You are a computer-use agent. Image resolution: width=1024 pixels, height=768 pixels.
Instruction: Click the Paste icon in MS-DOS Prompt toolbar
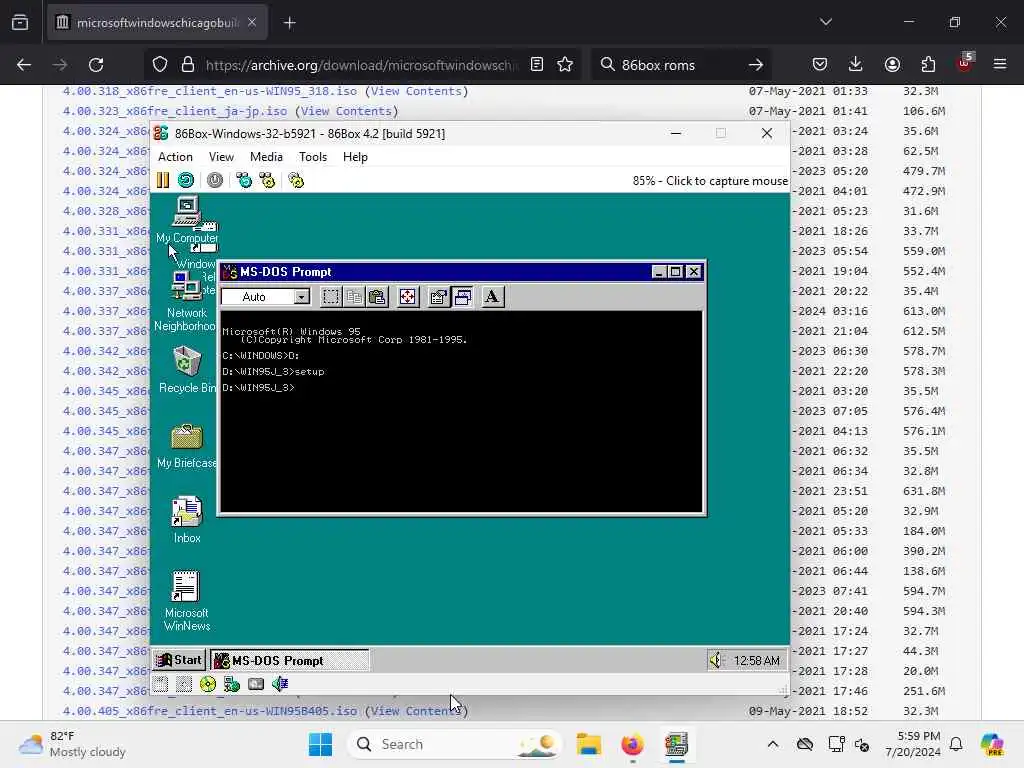tap(377, 297)
